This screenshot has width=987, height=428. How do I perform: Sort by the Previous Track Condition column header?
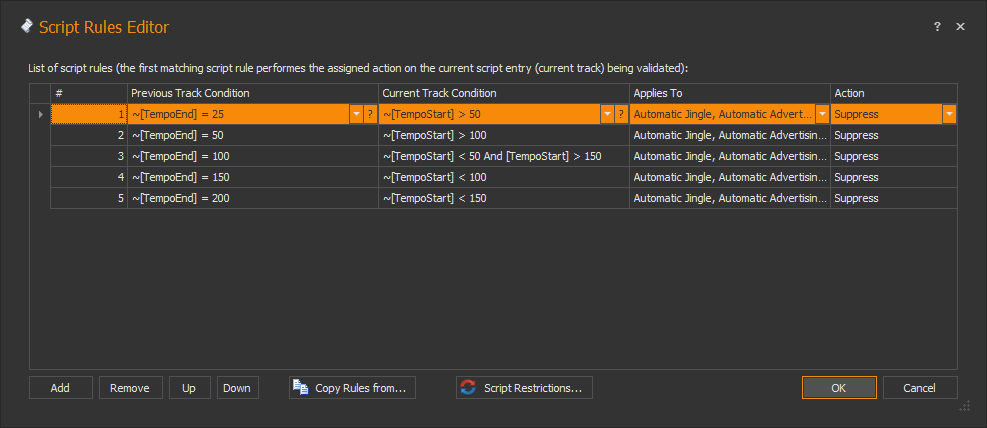[x=253, y=93]
